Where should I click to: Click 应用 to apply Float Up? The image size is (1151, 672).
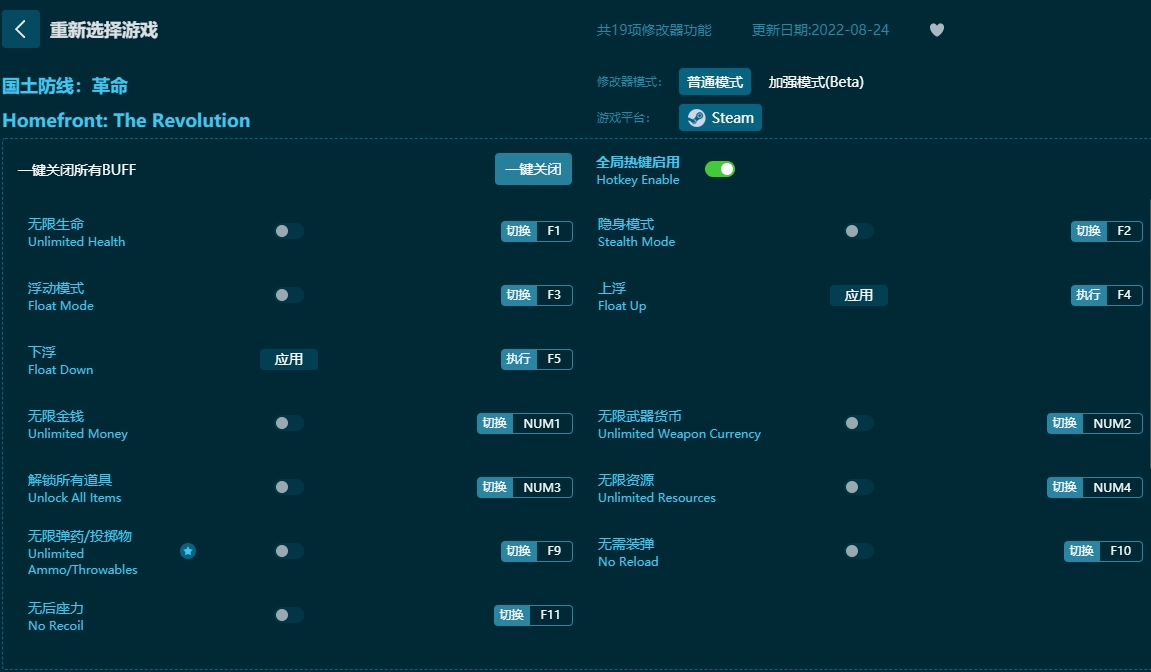(x=858, y=295)
